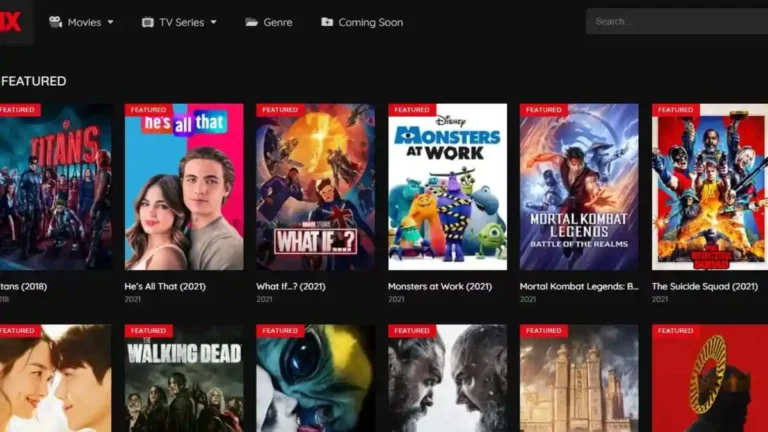Open the castle building poster

coord(579,378)
